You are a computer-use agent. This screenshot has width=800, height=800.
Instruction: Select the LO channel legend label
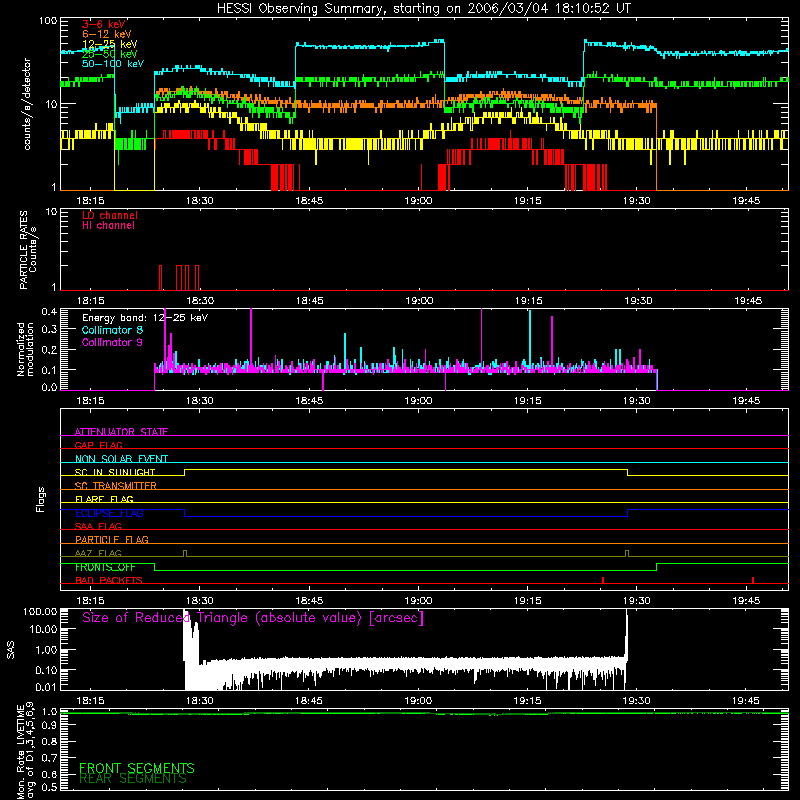coord(110,215)
